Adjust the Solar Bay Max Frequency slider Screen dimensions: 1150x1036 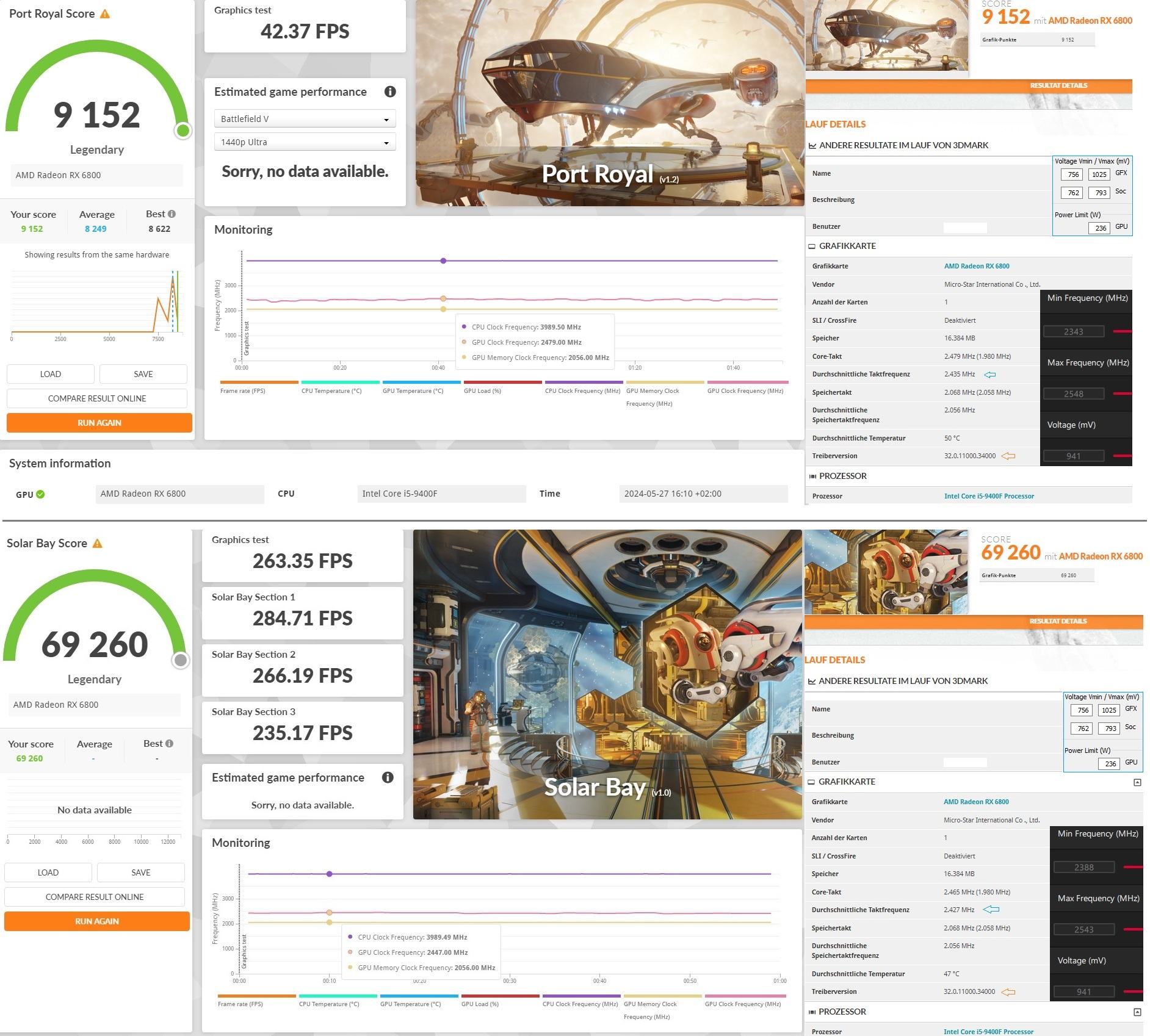(x=1133, y=929)
